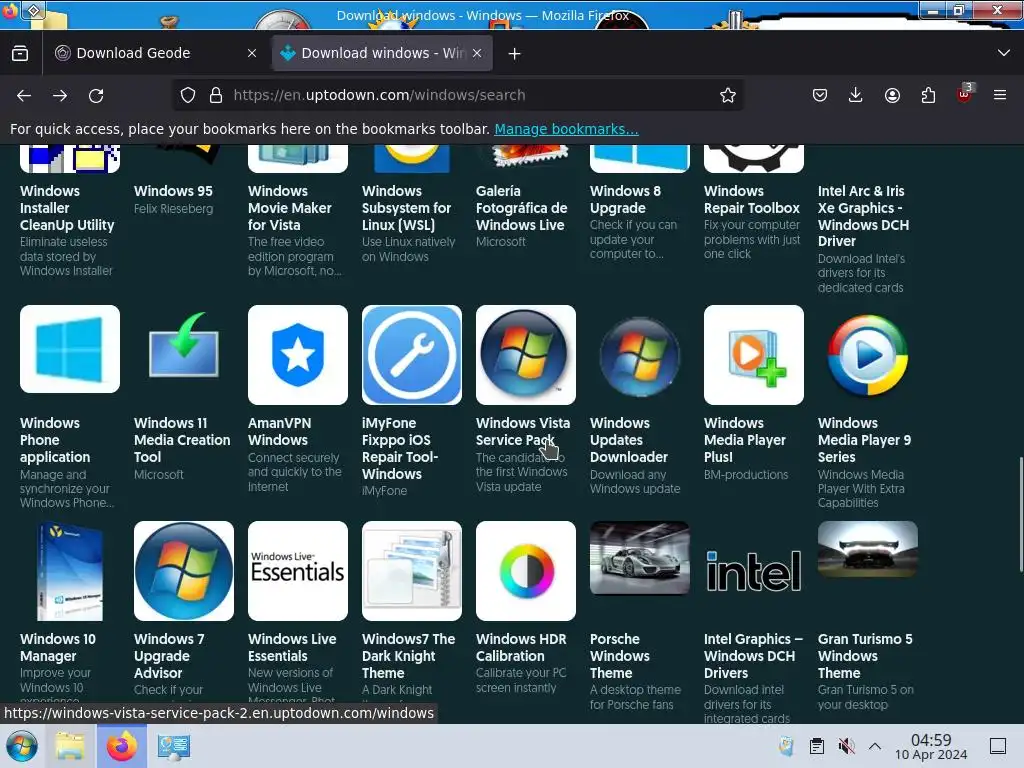This screenshot has height=768, width=1024.
Task: Click the Windows 7 Upgrade Advisor icon
Action: click(184, 571)
